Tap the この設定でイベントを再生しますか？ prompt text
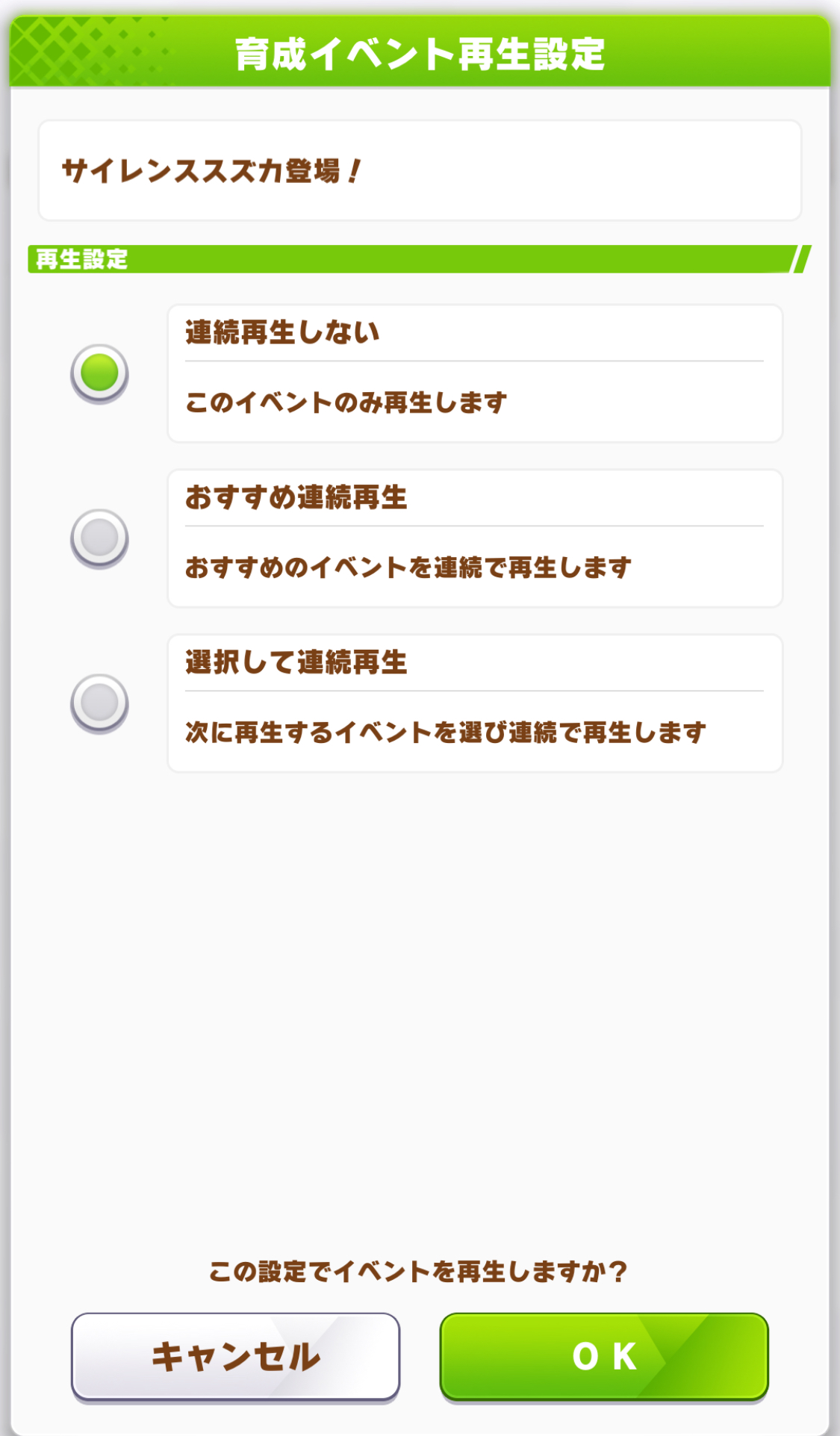The height and width of the screenshot is (1436, 840). pos(418,1271)
